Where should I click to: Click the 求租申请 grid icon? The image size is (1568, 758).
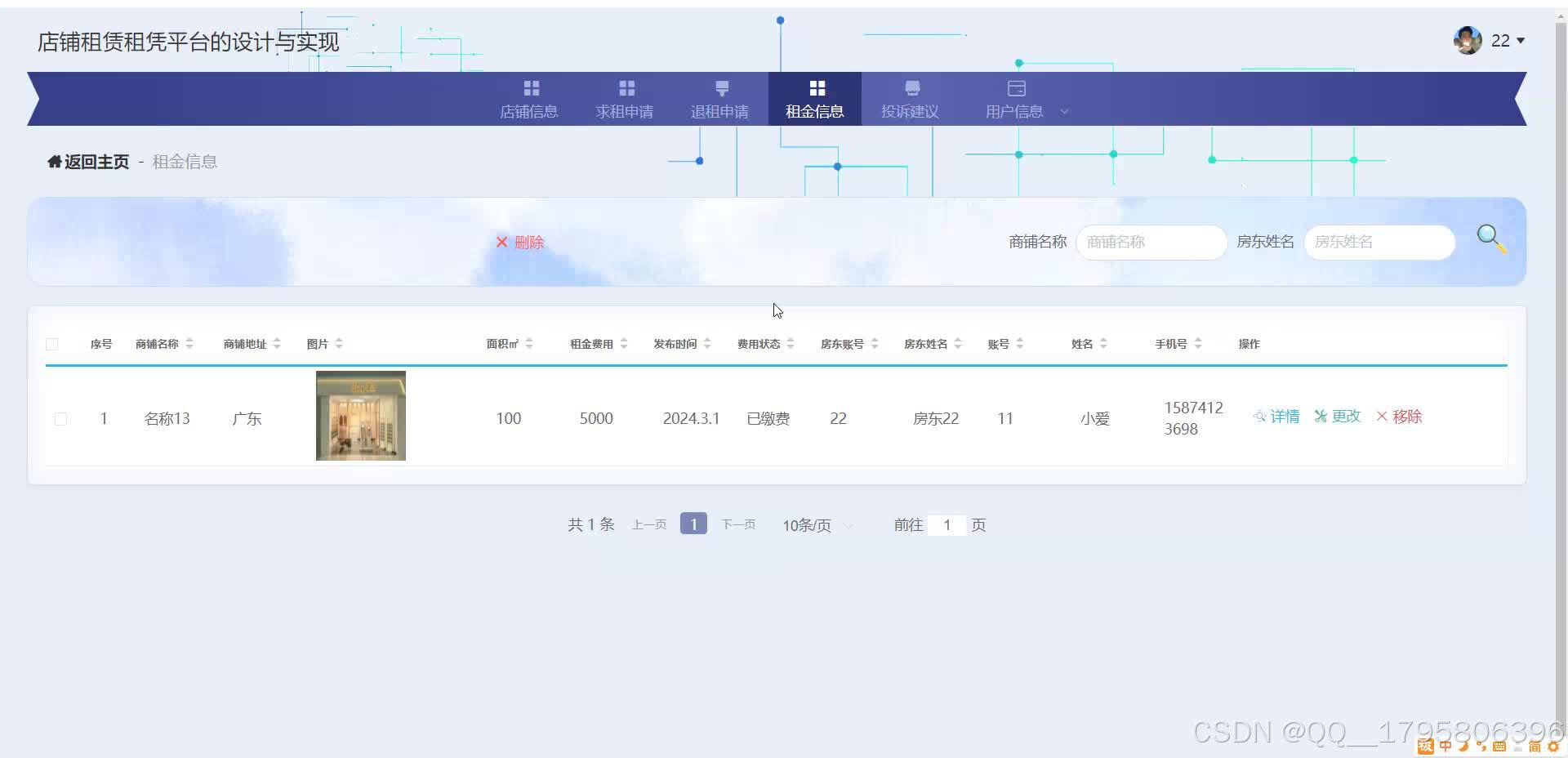point(627,88)
